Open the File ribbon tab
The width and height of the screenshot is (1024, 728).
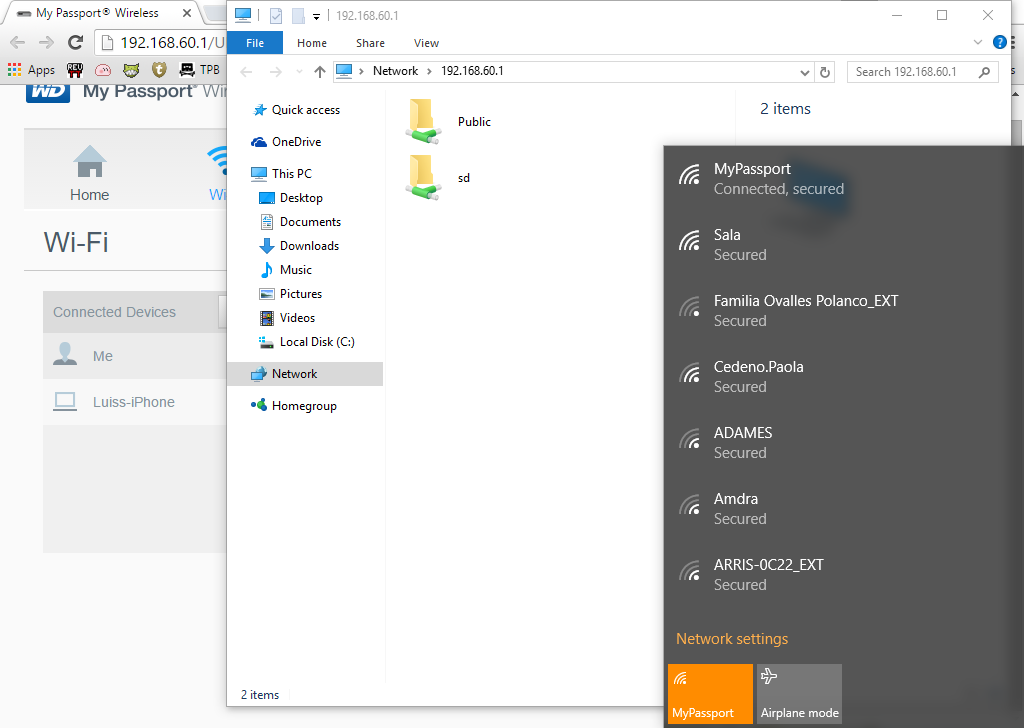tap(255, 43)
